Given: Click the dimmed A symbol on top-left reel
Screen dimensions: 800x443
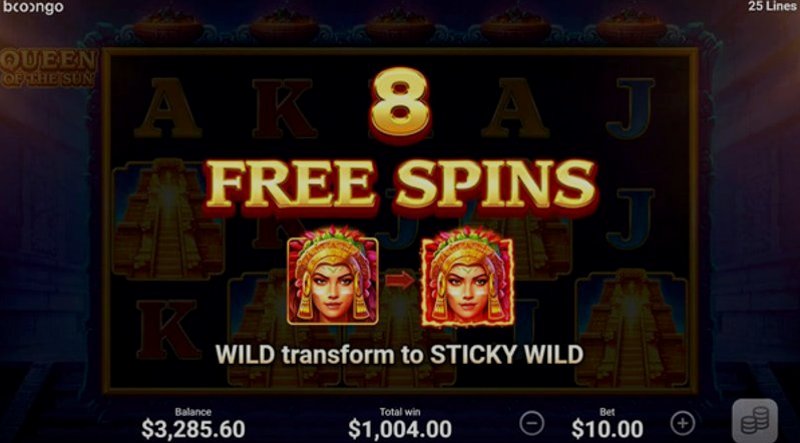Looking at the screenshot, I should pos(168,109).
